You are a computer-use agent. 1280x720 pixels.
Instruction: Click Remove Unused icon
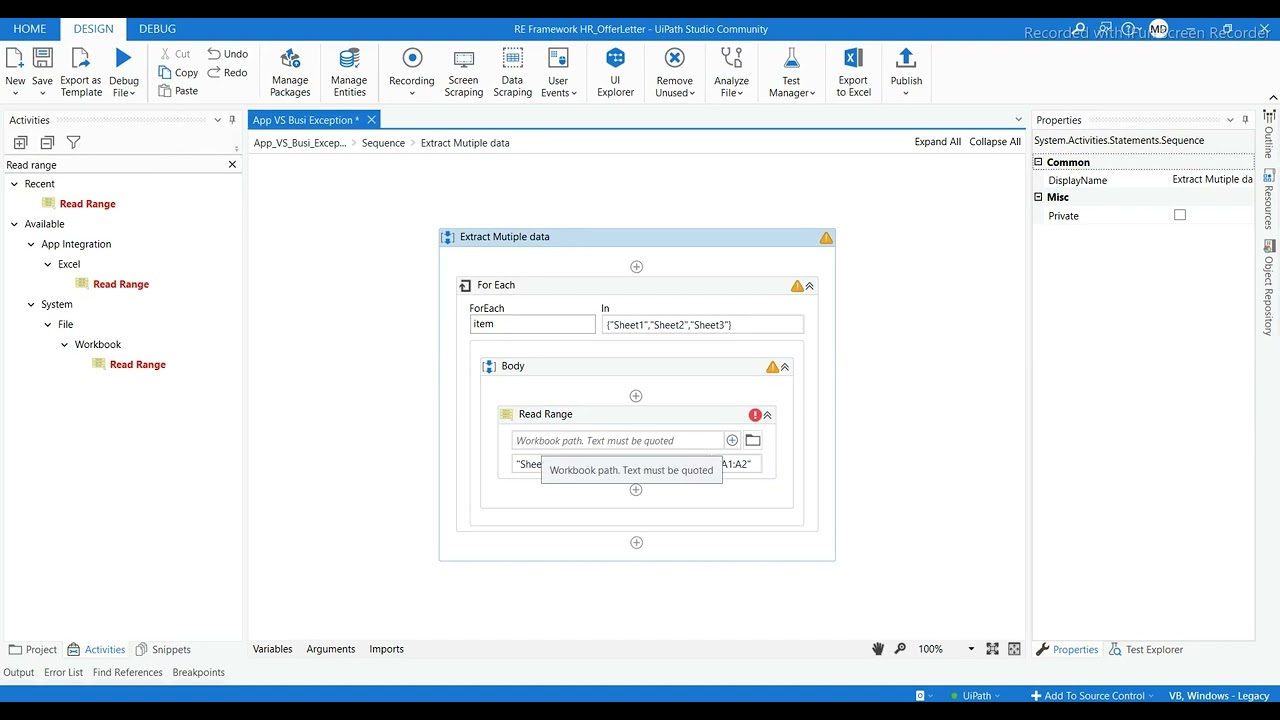click(675, 58)
